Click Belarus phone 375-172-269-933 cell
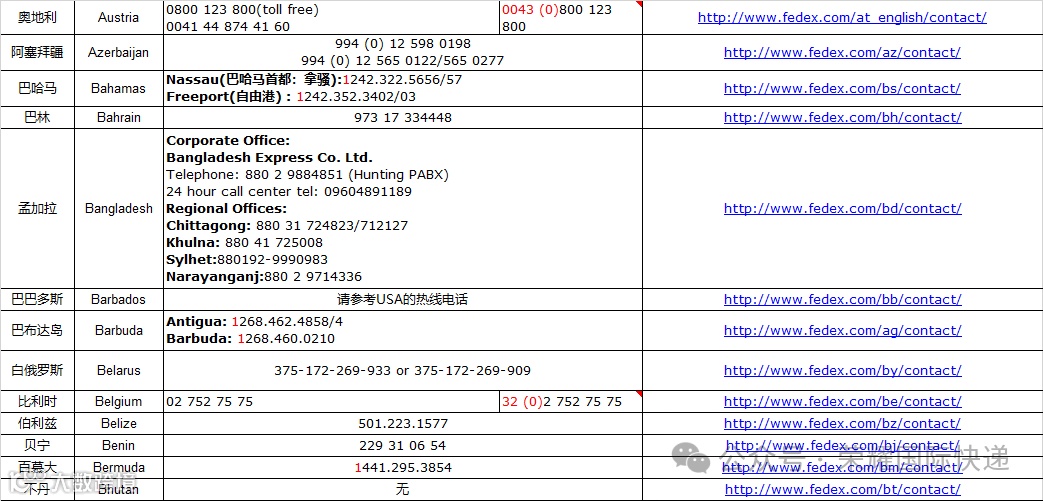1043x501 pixels. pos(403,371)
